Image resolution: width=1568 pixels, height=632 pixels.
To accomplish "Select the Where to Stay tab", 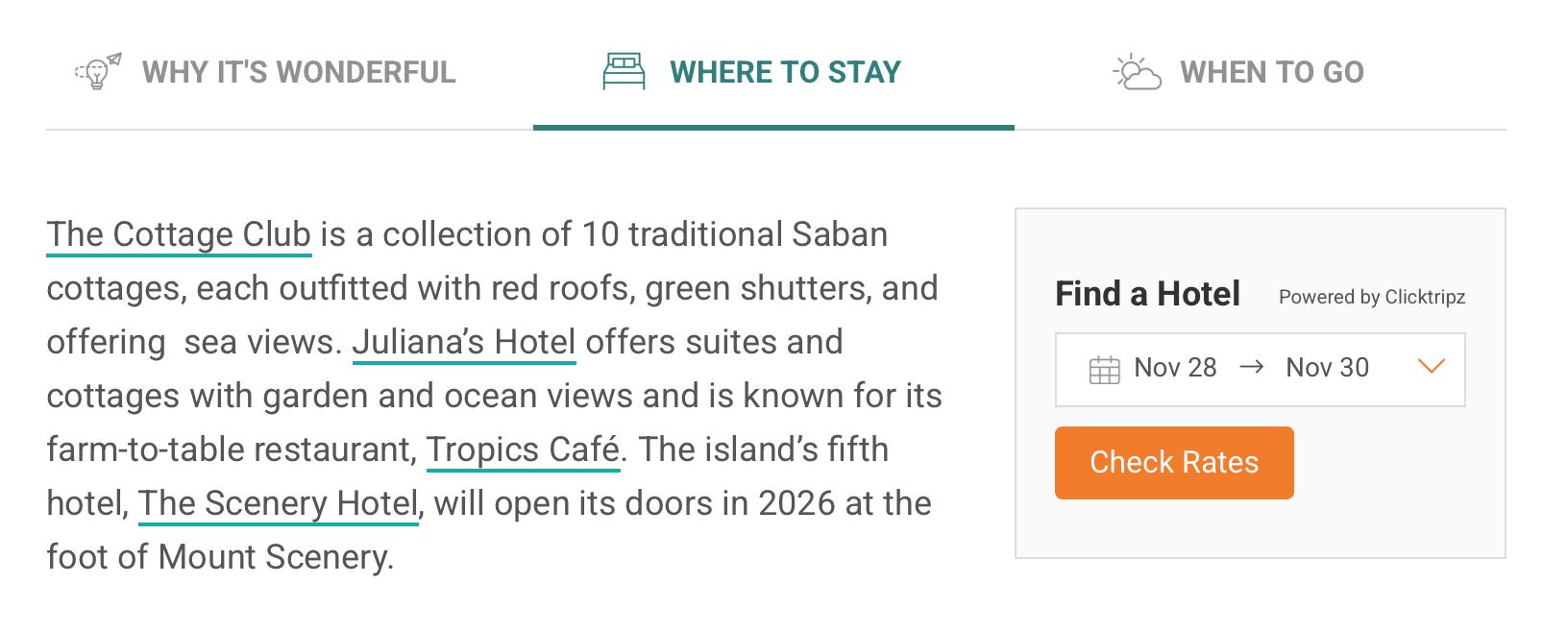I will click(784, 72).
